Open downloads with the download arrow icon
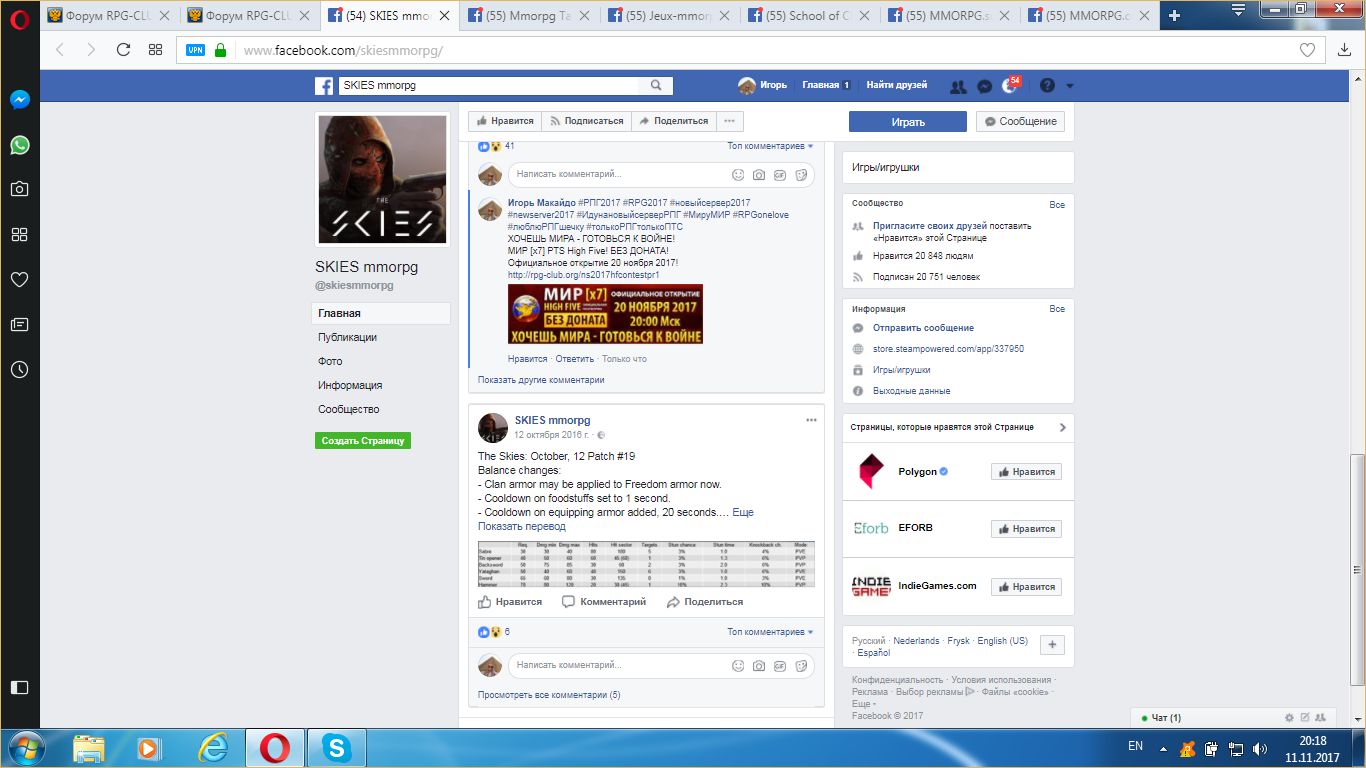The image size is (1366, 768). 1343,50
